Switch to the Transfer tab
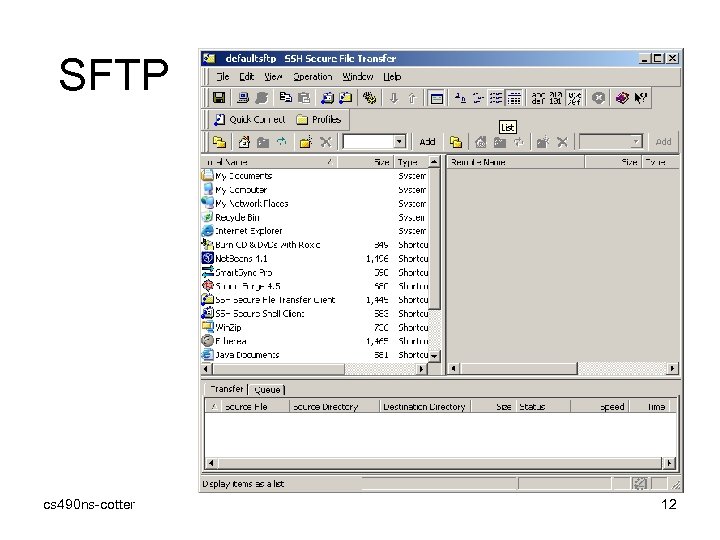 226,389
